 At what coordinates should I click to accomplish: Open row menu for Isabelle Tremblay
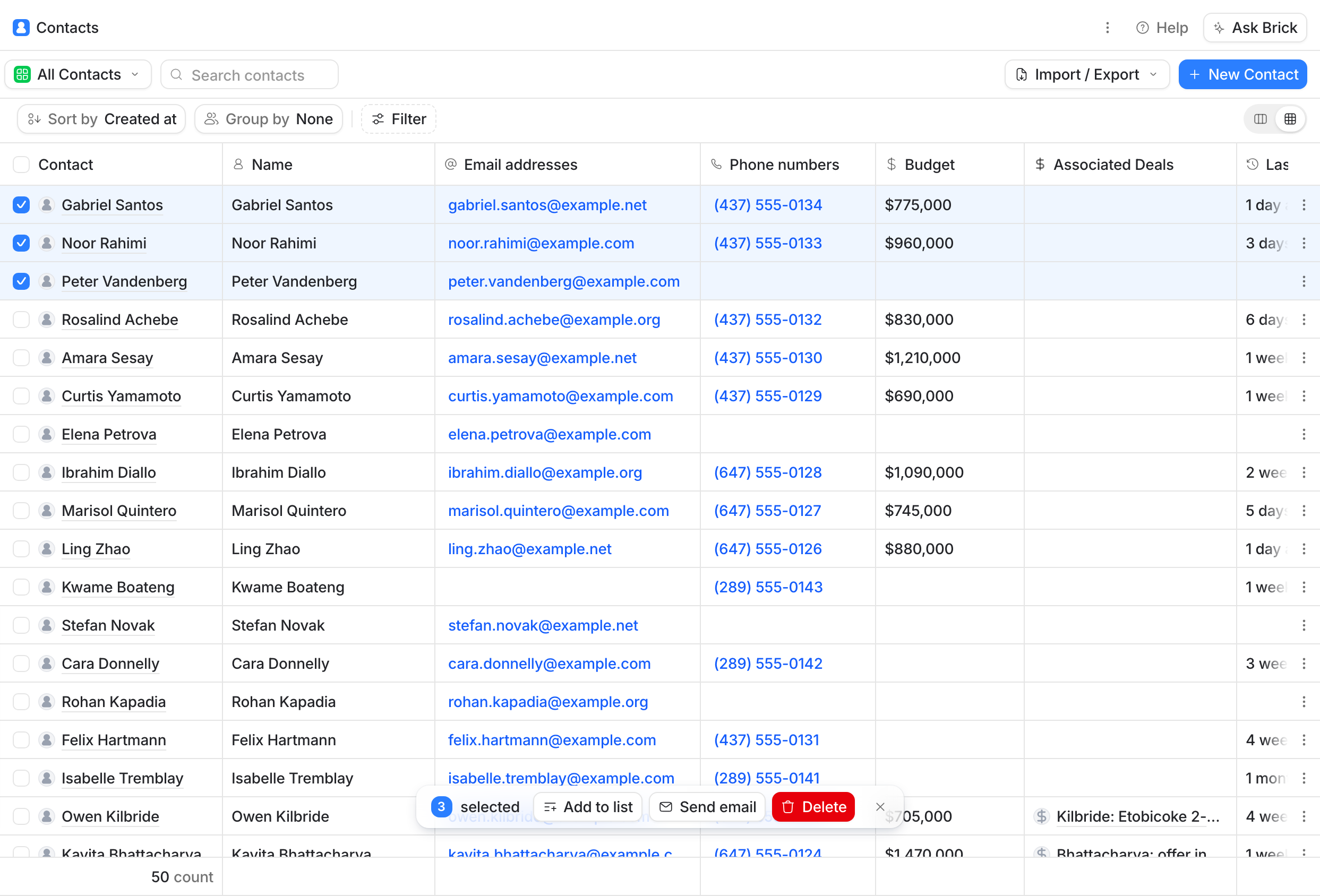[1304, 779]
